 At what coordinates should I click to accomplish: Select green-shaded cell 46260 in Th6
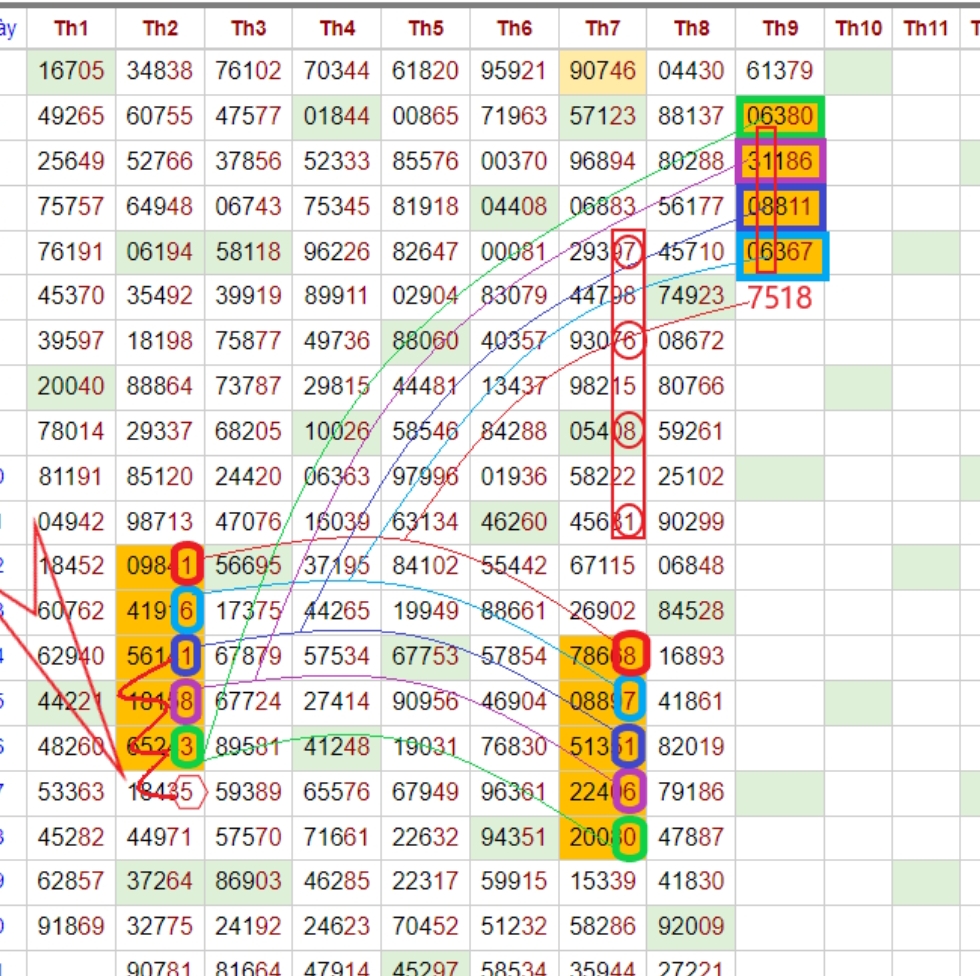coord(514,521)
